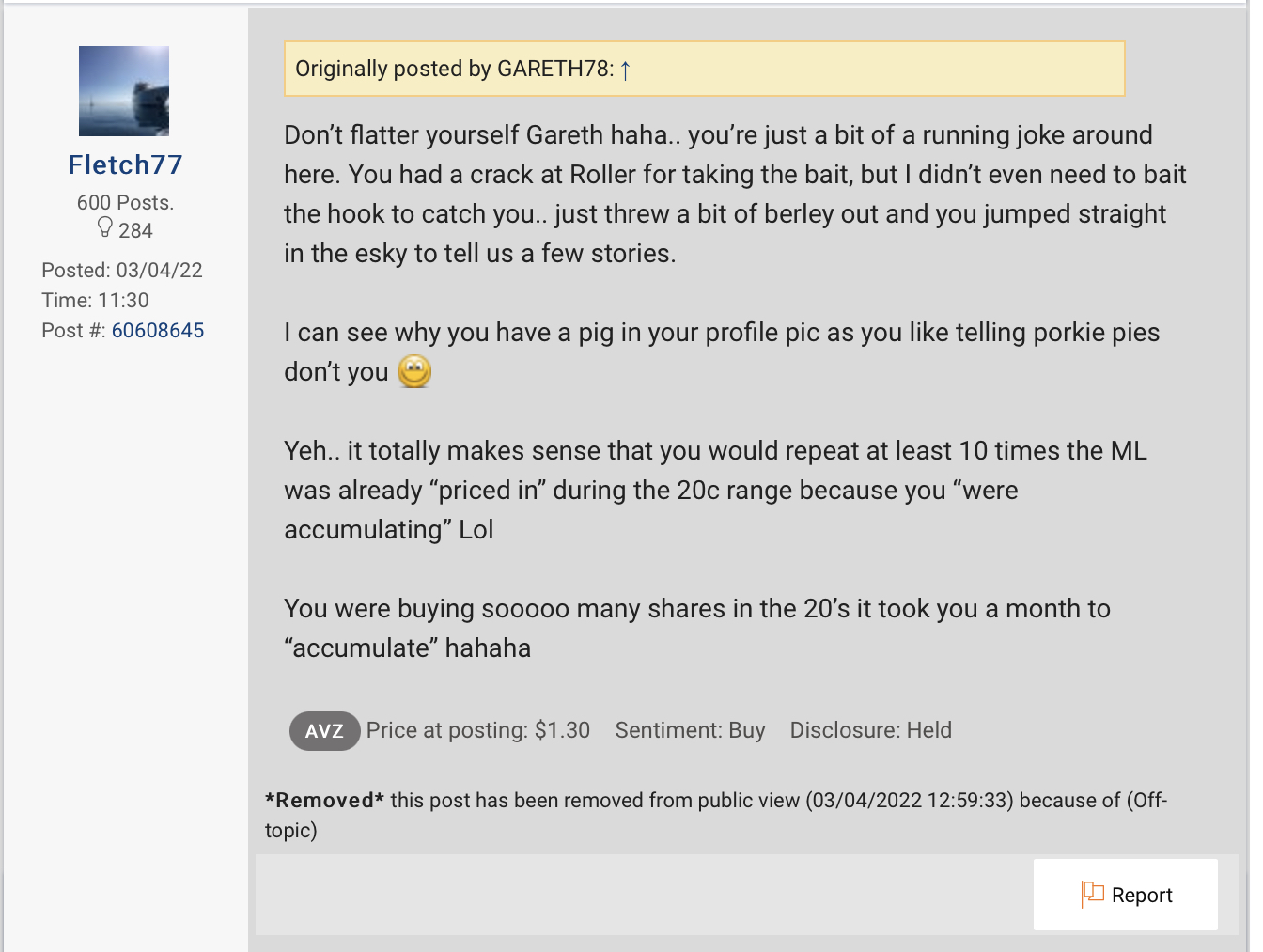The height and width of the screenshot is (952, 1263).
Task: Click paragraph starting "You were buying sooooo"
Action: (695, 629)
